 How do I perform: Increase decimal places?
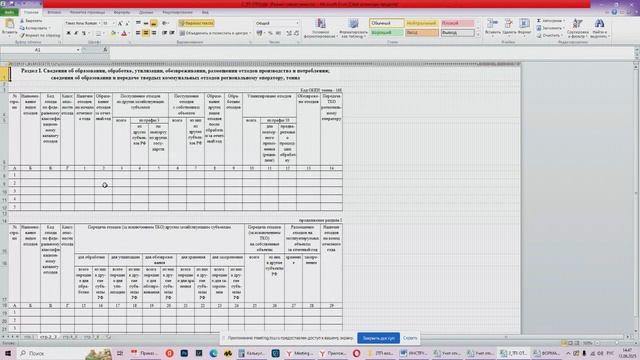click(x=289, y=33)
